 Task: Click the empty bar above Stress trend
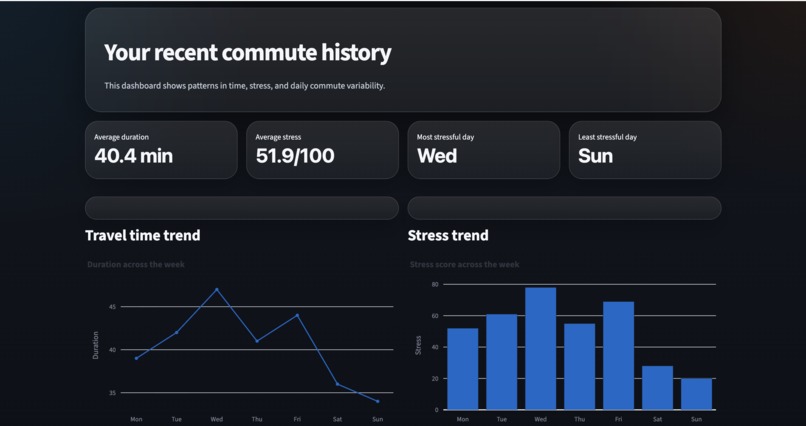(564, 208)
